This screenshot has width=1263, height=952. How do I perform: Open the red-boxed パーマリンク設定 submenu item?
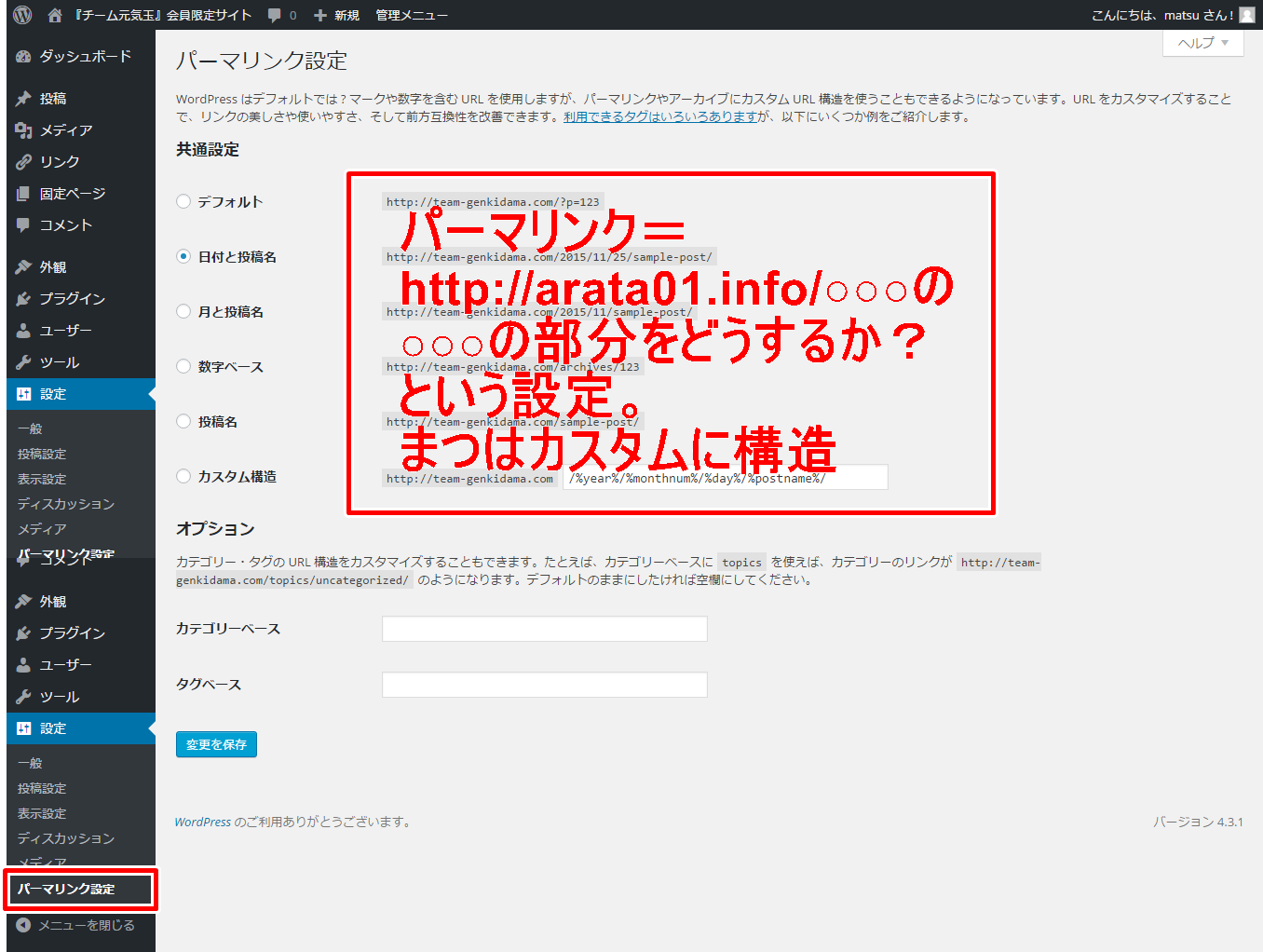[x=81, y=889]
